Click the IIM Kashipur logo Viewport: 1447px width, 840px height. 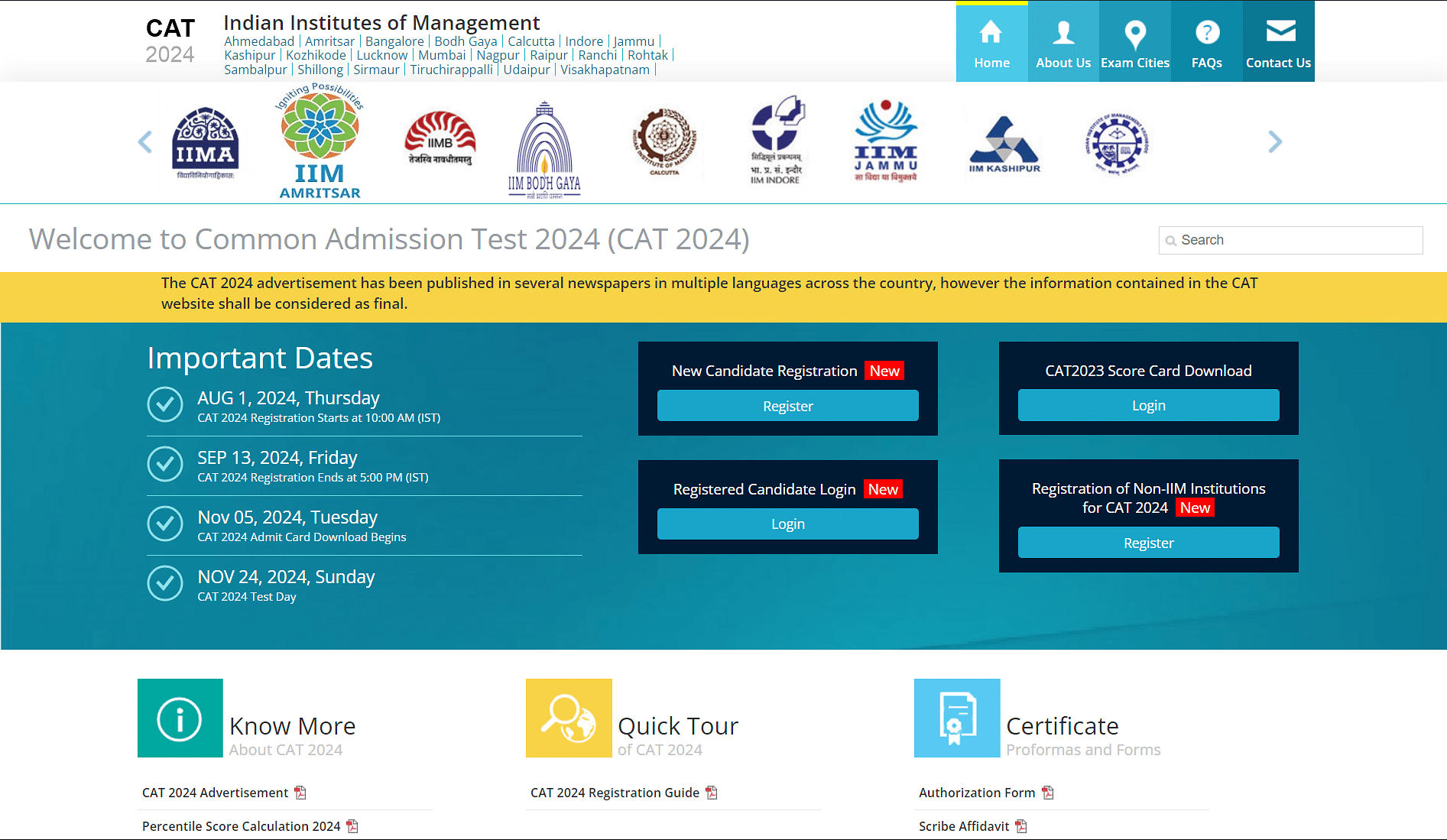click(x=1004, y=144)
